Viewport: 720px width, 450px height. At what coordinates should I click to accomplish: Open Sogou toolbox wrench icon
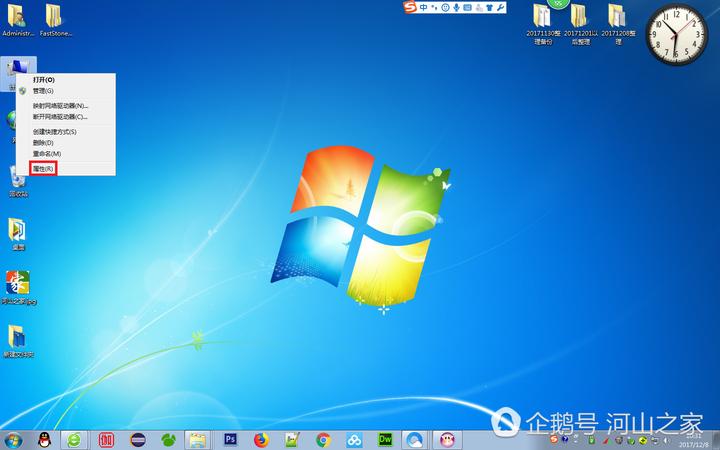point(501,7)
